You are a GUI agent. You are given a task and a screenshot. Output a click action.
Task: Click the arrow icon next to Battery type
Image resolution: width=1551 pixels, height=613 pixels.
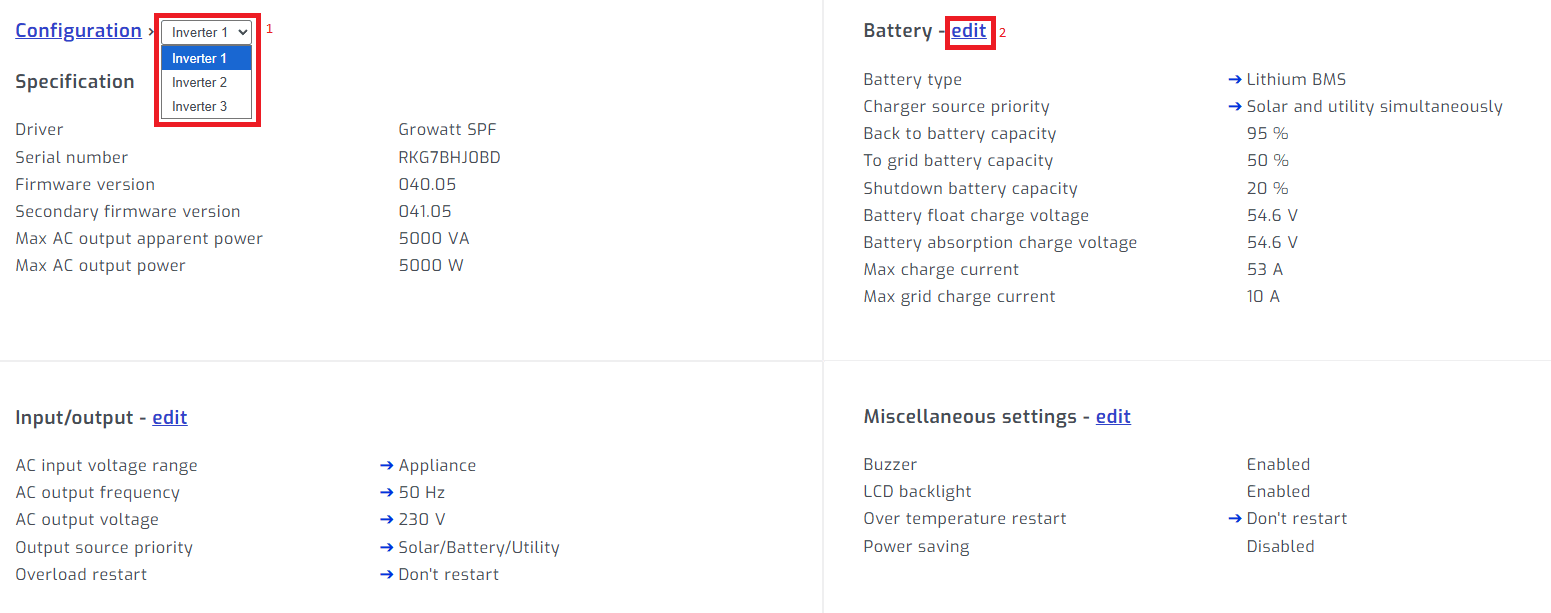coord(1236,79)
